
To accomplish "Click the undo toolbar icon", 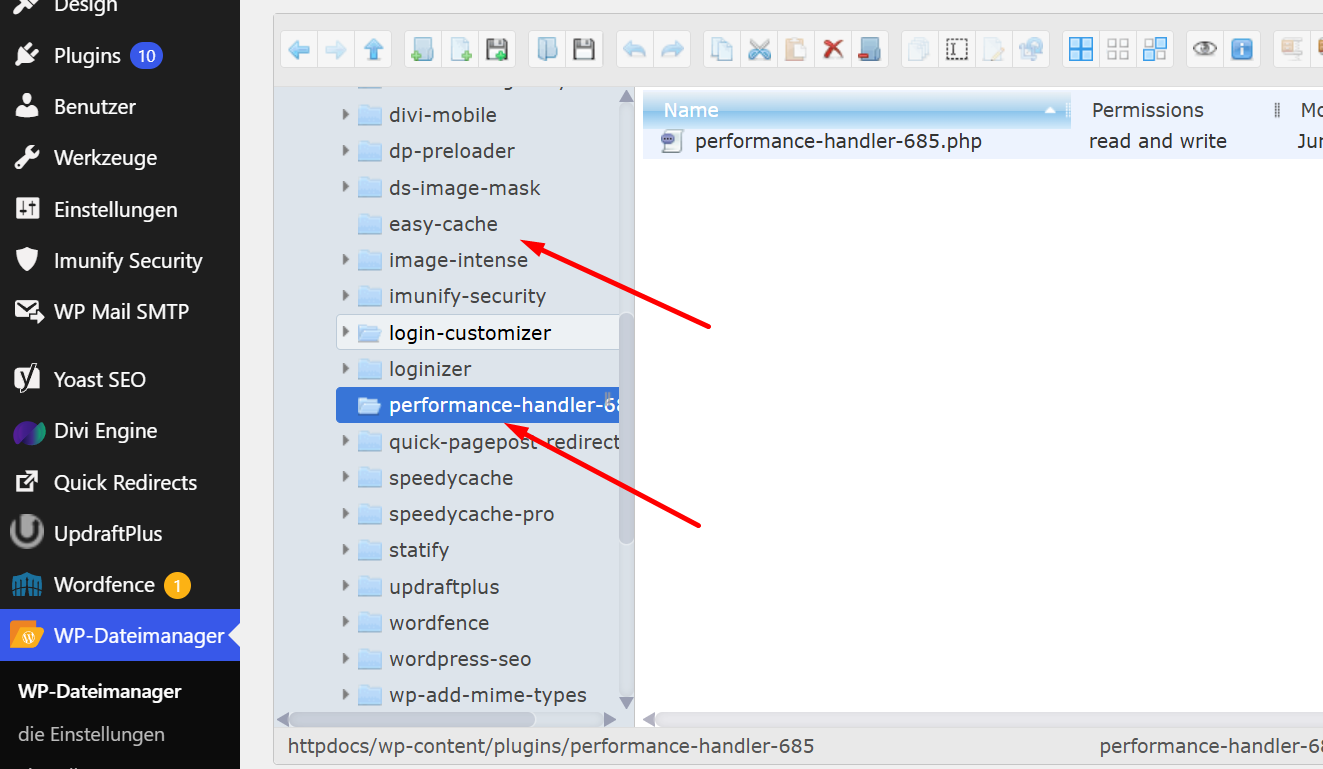I will click(634, 49).
